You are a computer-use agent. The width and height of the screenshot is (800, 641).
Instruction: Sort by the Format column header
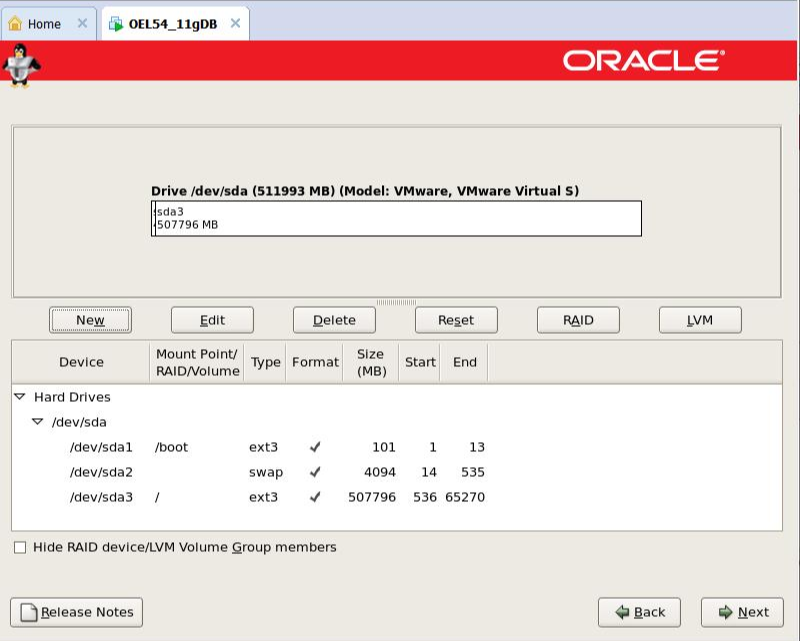pos(315,362)
